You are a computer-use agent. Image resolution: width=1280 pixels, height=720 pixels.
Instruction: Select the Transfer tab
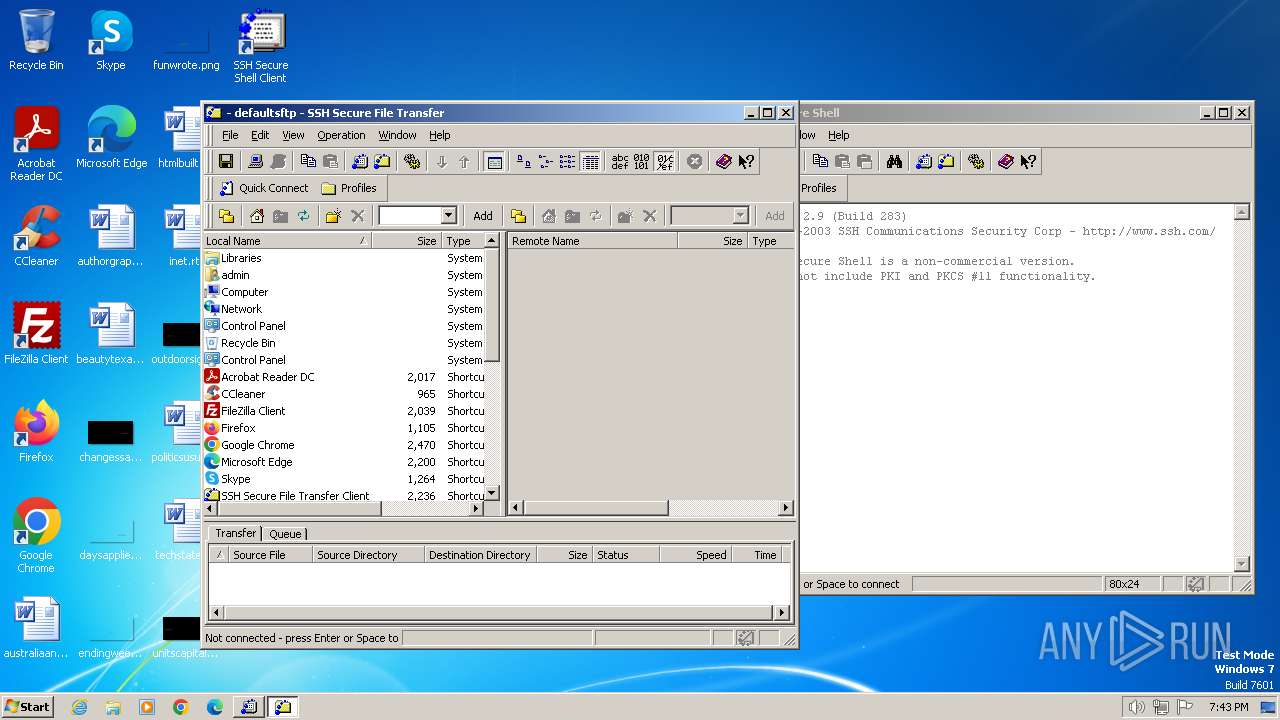[x=236, y=533]
